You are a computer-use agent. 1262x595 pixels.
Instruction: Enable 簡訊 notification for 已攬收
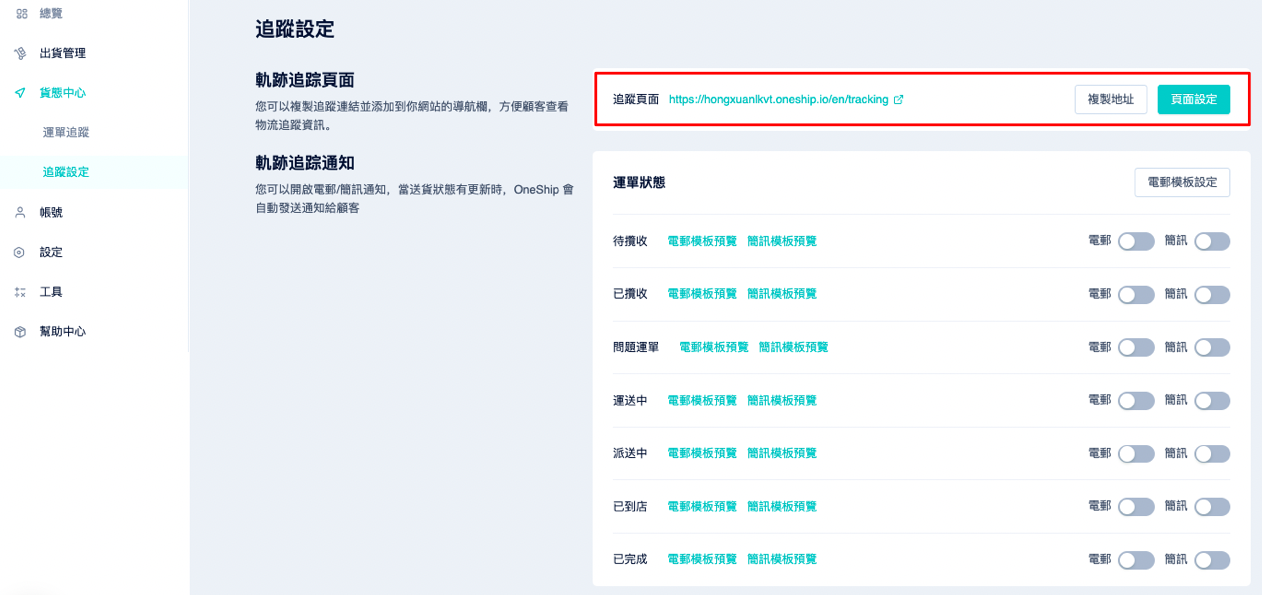[x=1212, y=294]
